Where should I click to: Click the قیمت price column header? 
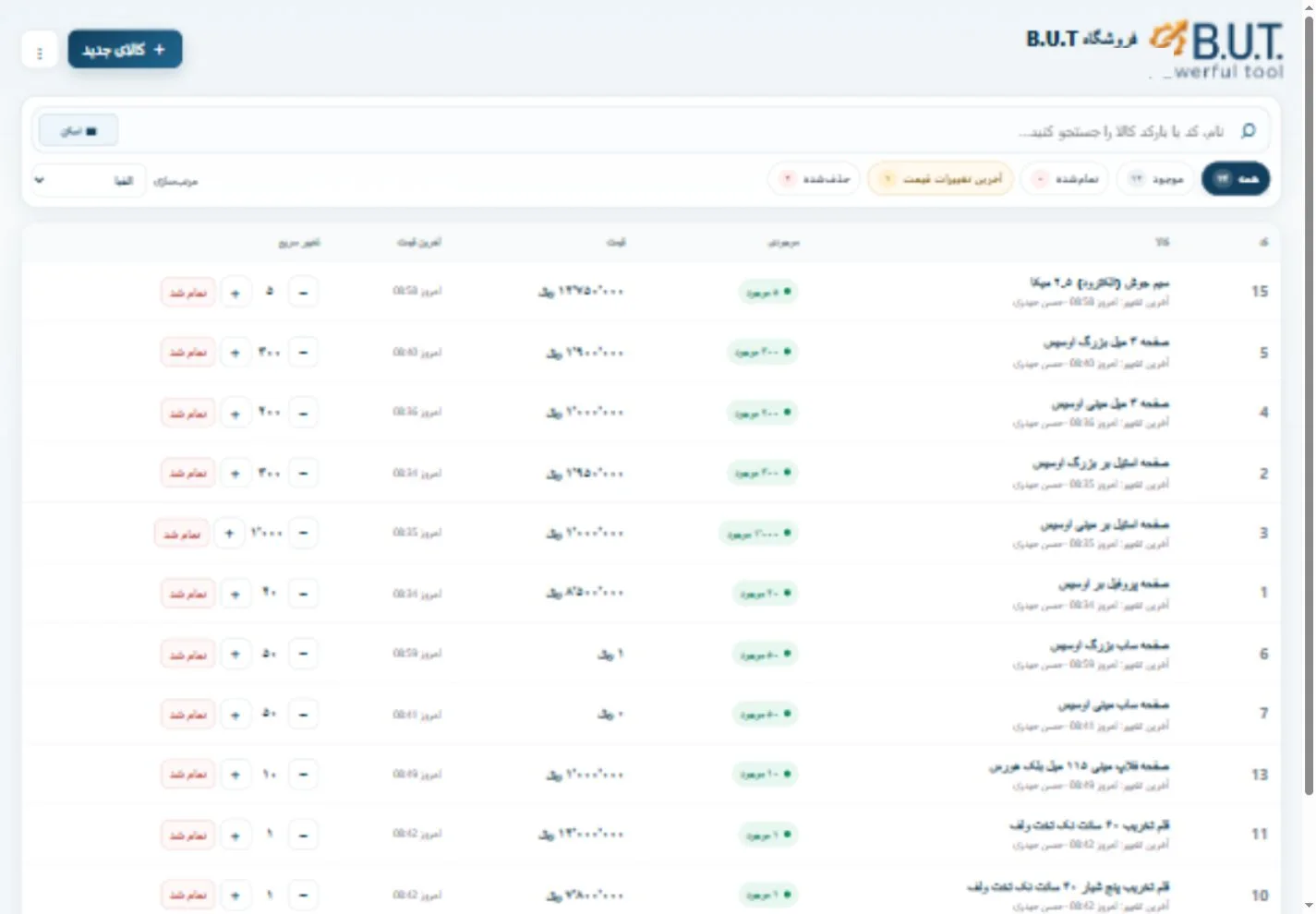[616, 243]
